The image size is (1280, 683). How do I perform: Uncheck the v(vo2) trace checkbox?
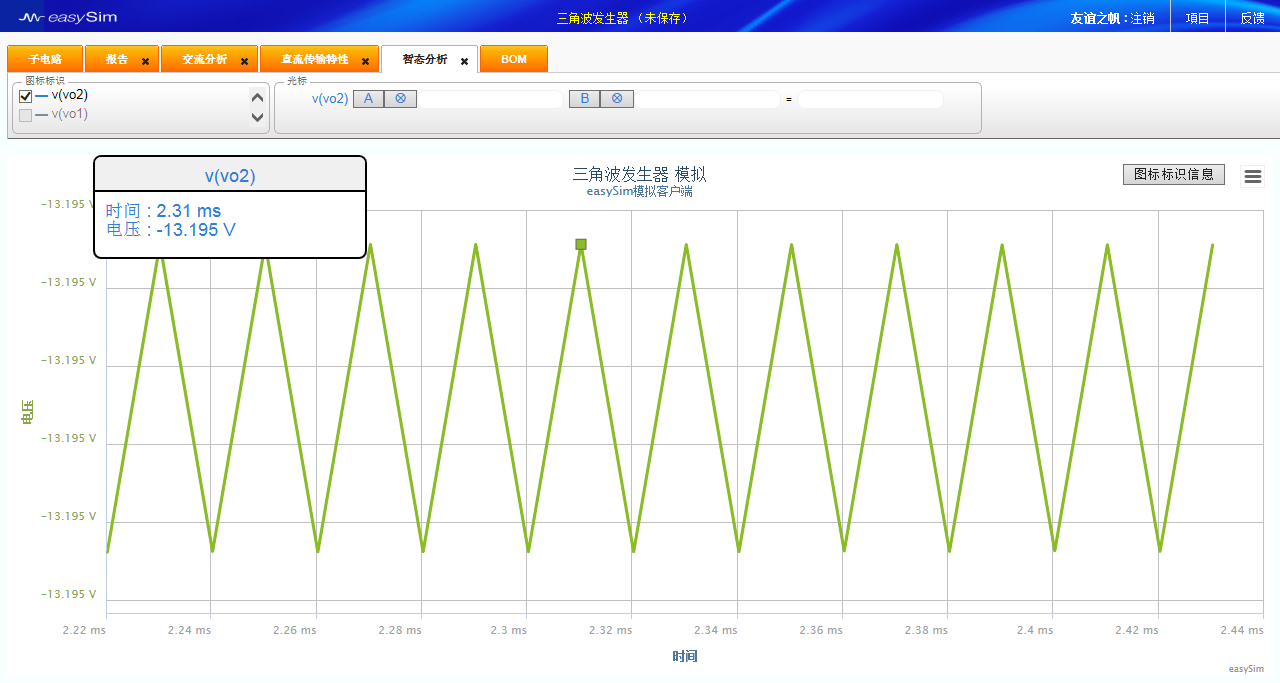26,96
